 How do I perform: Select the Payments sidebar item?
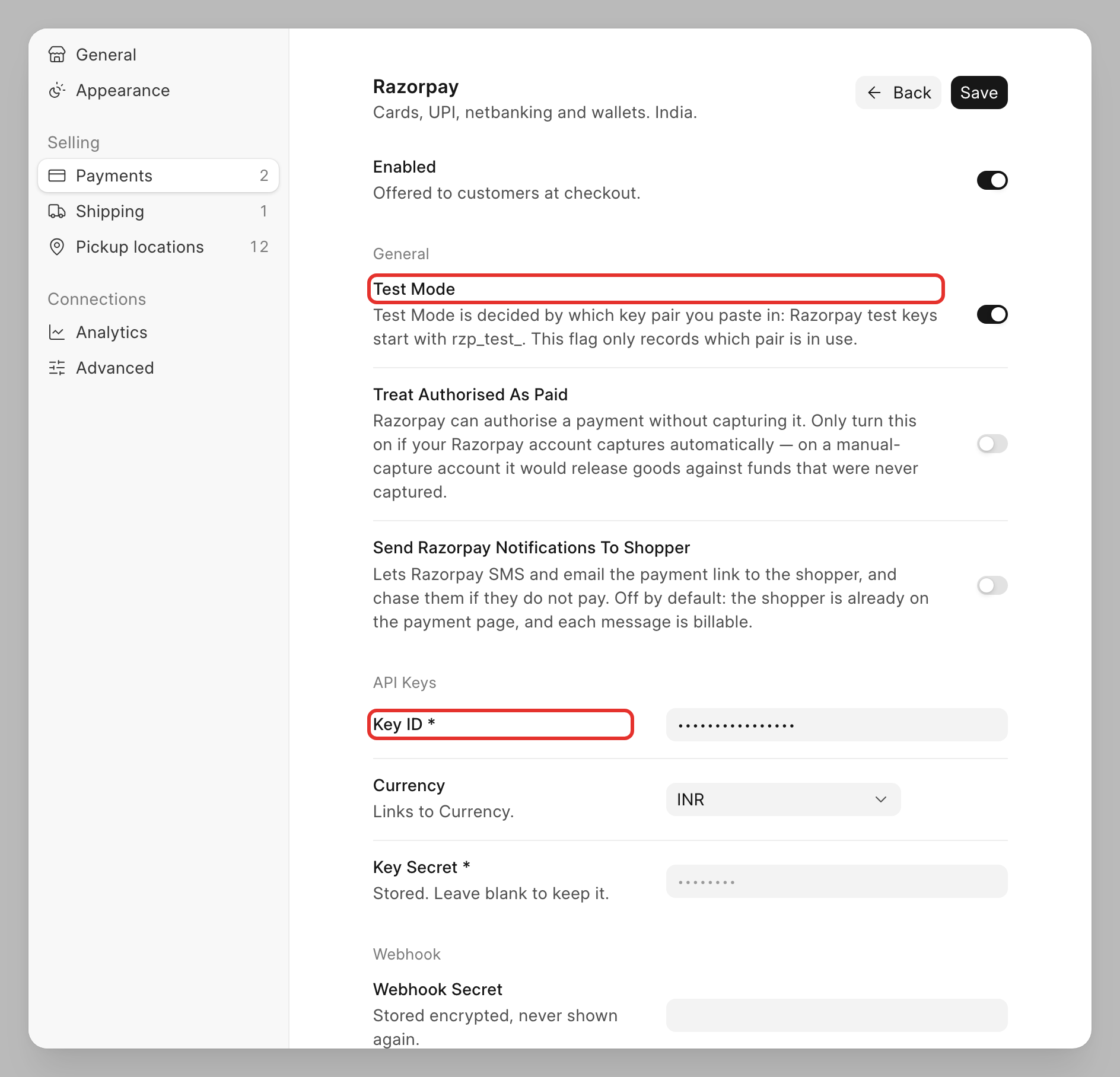(158, 176)
